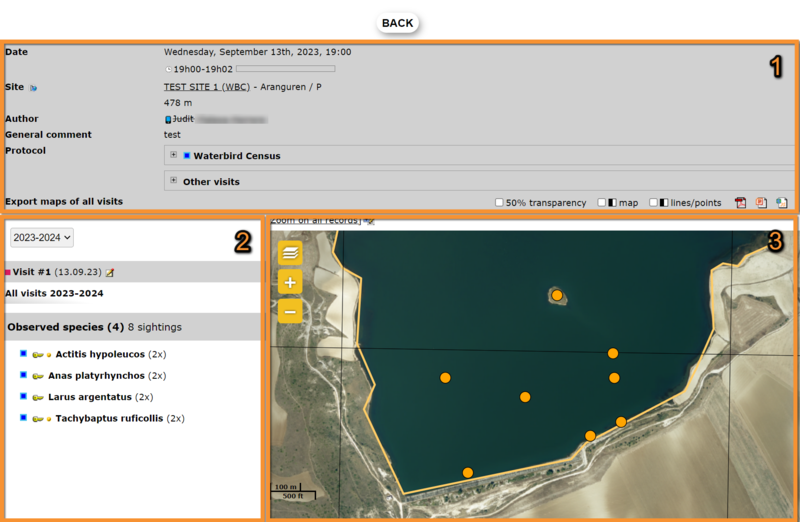800x522 pixels.
Task: Click the yellow dot beside Actitis hypoleucos
Action: pos(49,355)
